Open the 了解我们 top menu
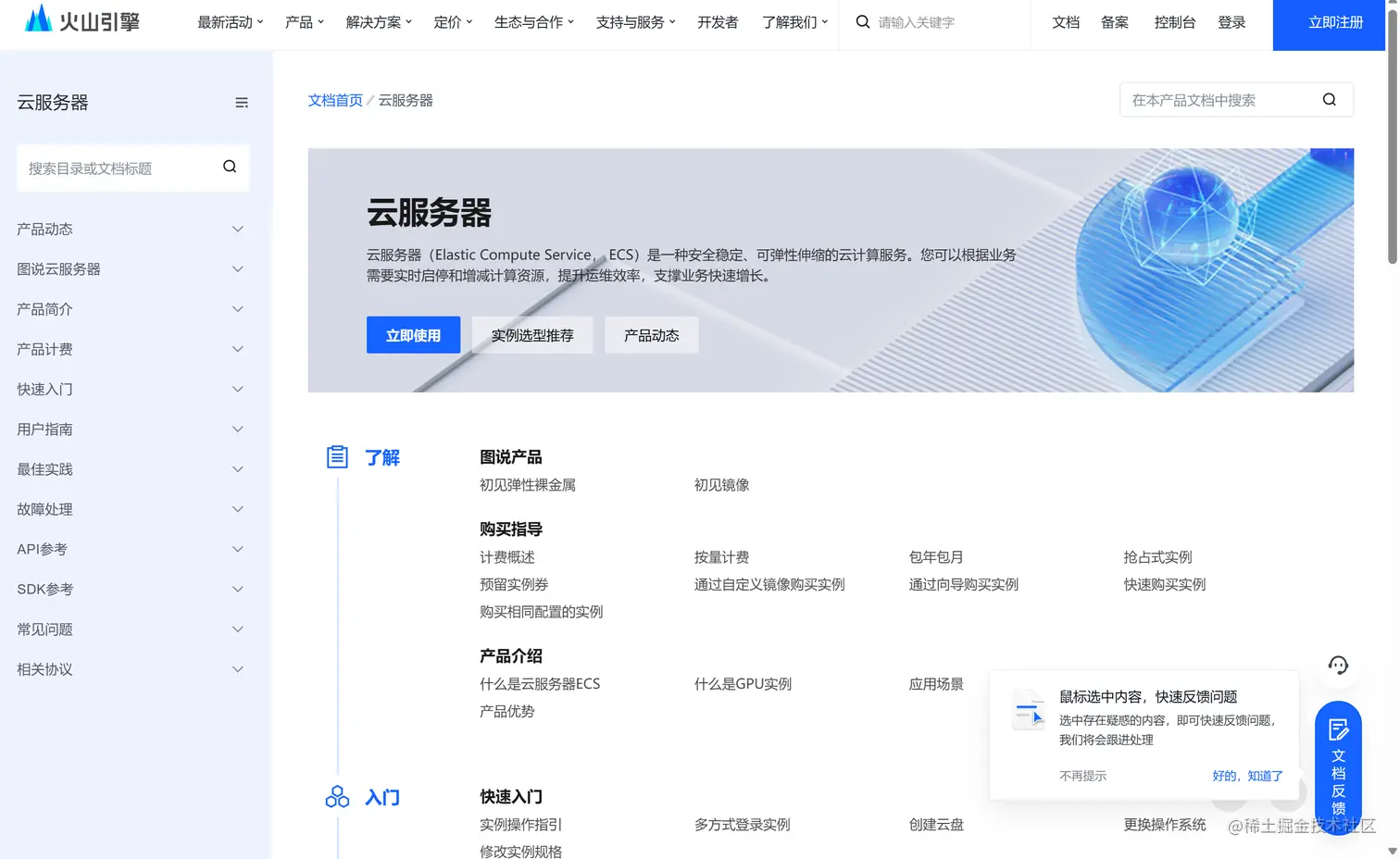The width and height of the screenshot is (1400, 859). (795, 22)
